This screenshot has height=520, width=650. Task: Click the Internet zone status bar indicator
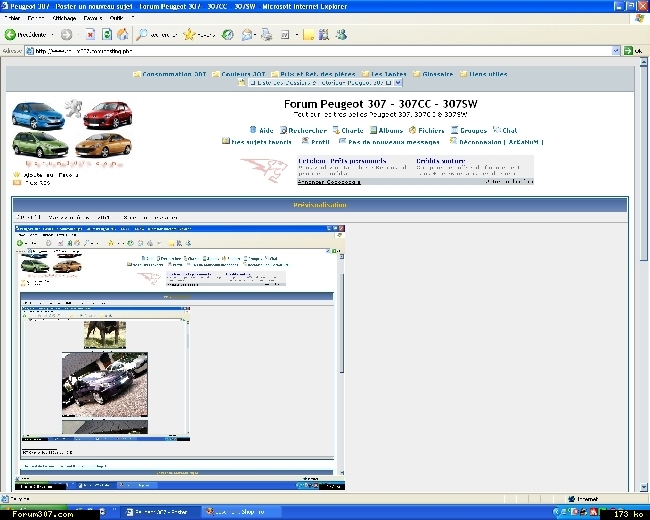[583, 499]
